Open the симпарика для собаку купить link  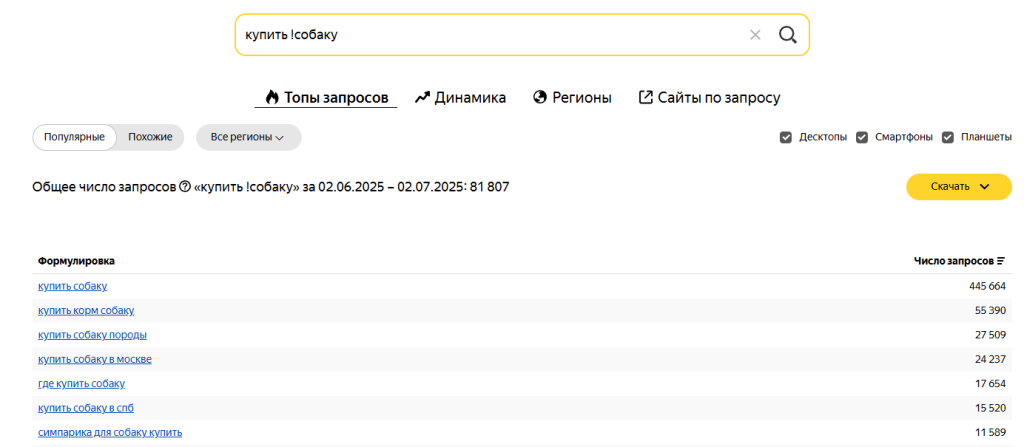(110, 432)
